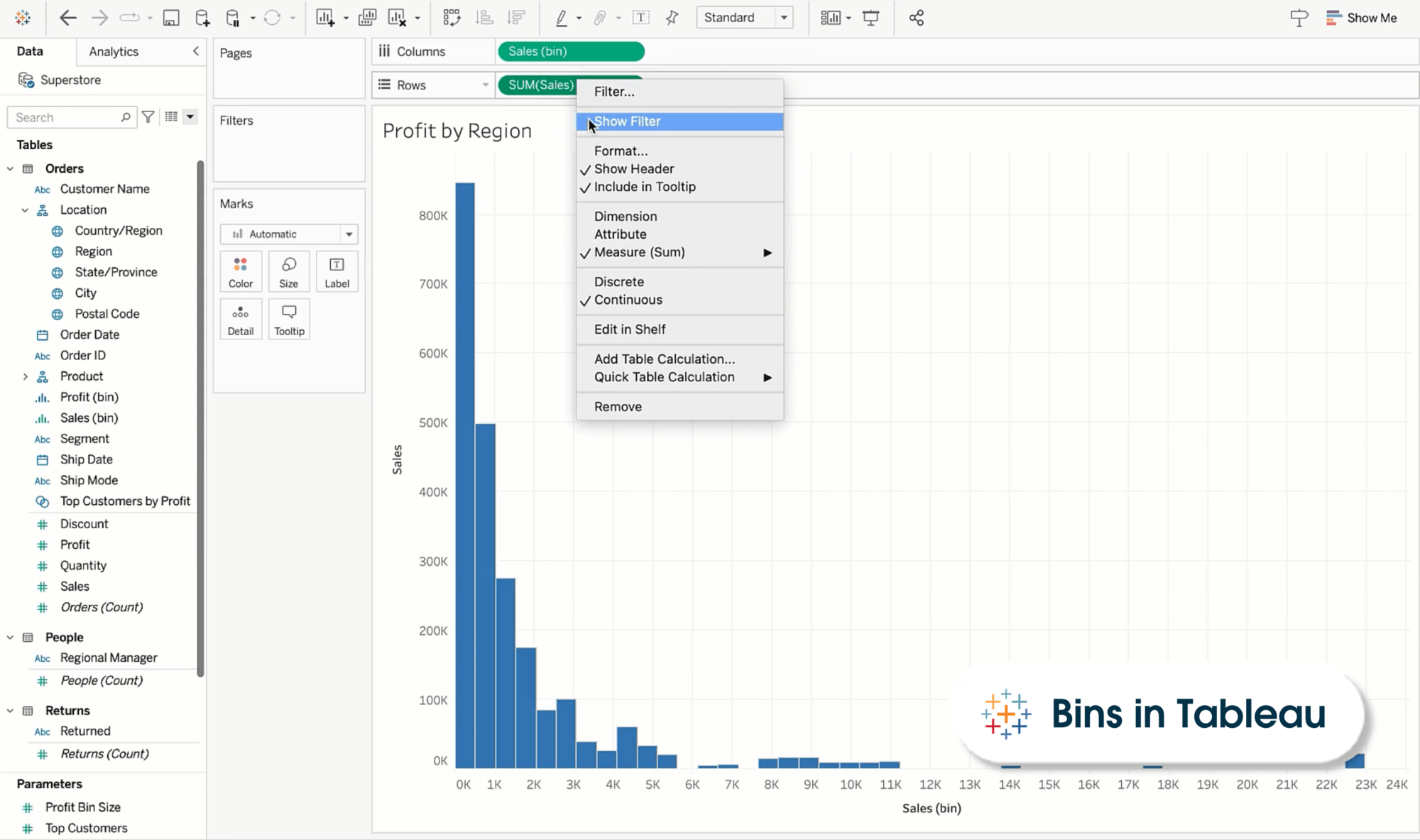
Task: Toggle Continuous for SUM(Sales)
Action: (x=628, y=299)
